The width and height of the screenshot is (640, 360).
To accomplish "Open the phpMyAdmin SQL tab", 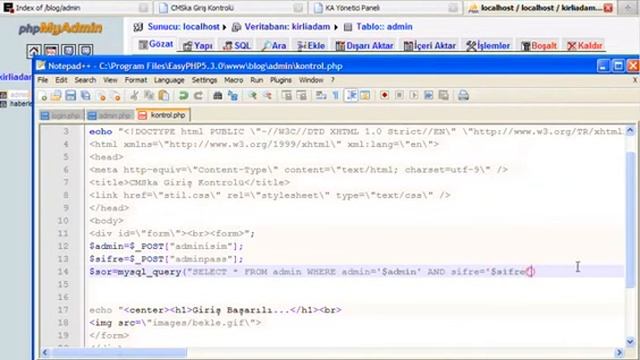I will coord(237,46).
